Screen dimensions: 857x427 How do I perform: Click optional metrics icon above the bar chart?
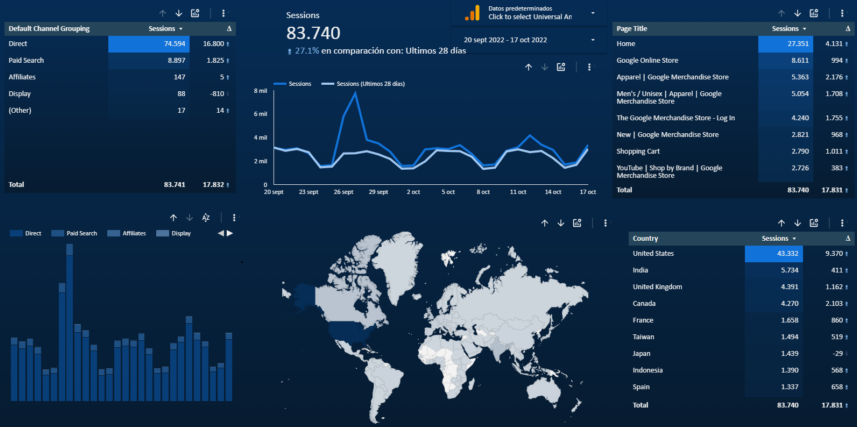(205, 217)
